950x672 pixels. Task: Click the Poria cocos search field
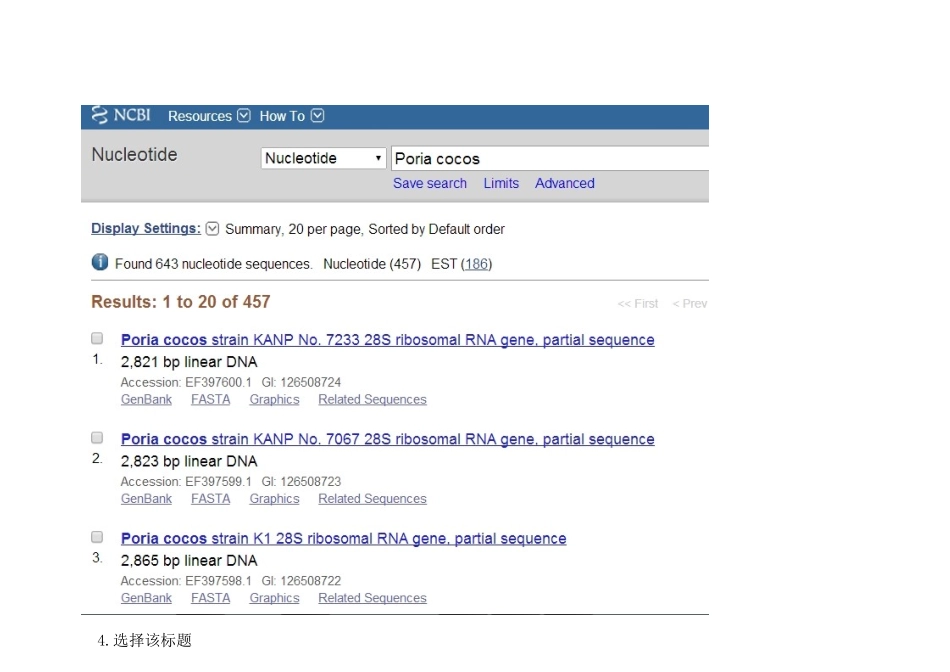click(x=550, y=159)
